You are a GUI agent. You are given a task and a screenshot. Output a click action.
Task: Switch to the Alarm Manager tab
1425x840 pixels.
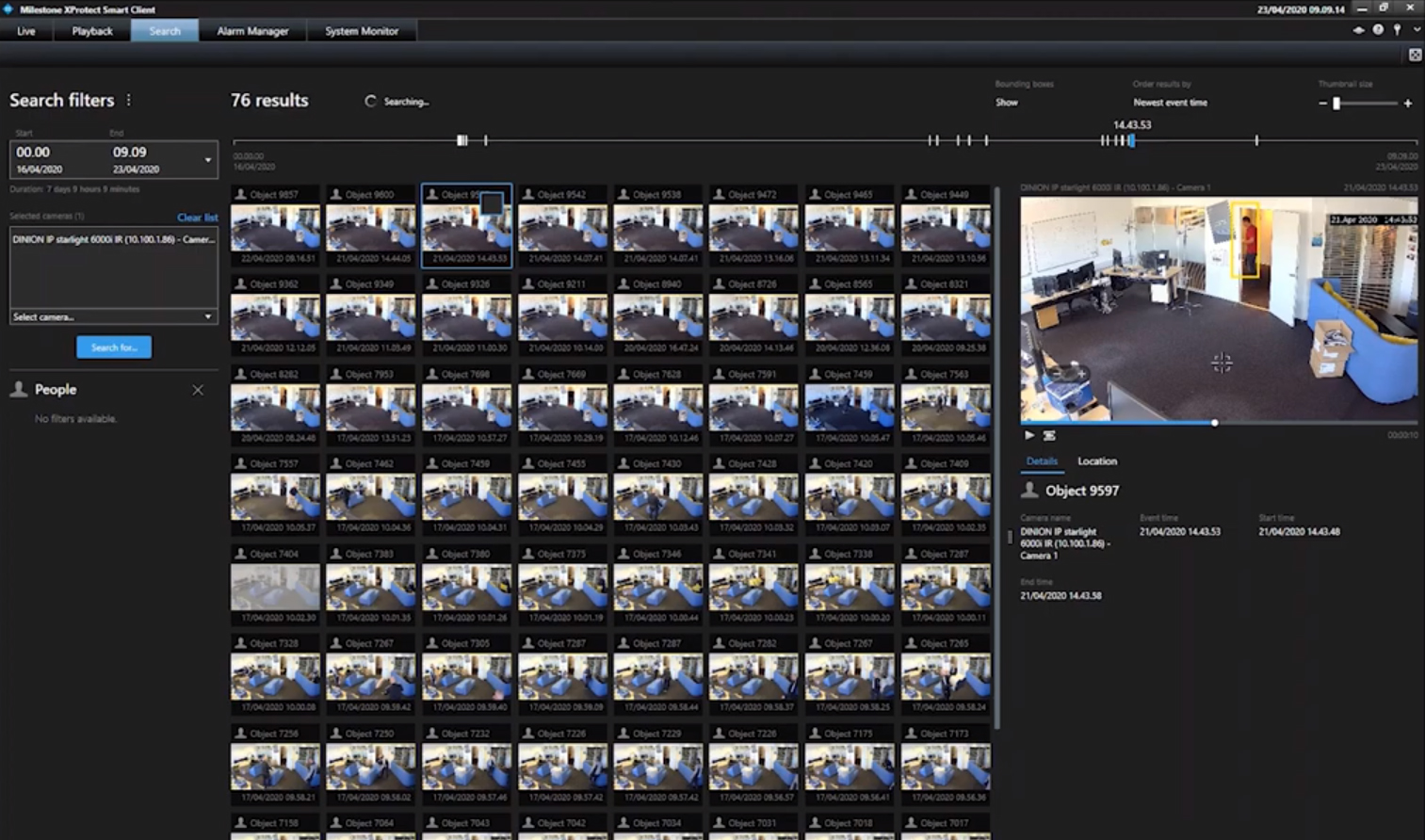pyautogui.click(x=252, y=31)
